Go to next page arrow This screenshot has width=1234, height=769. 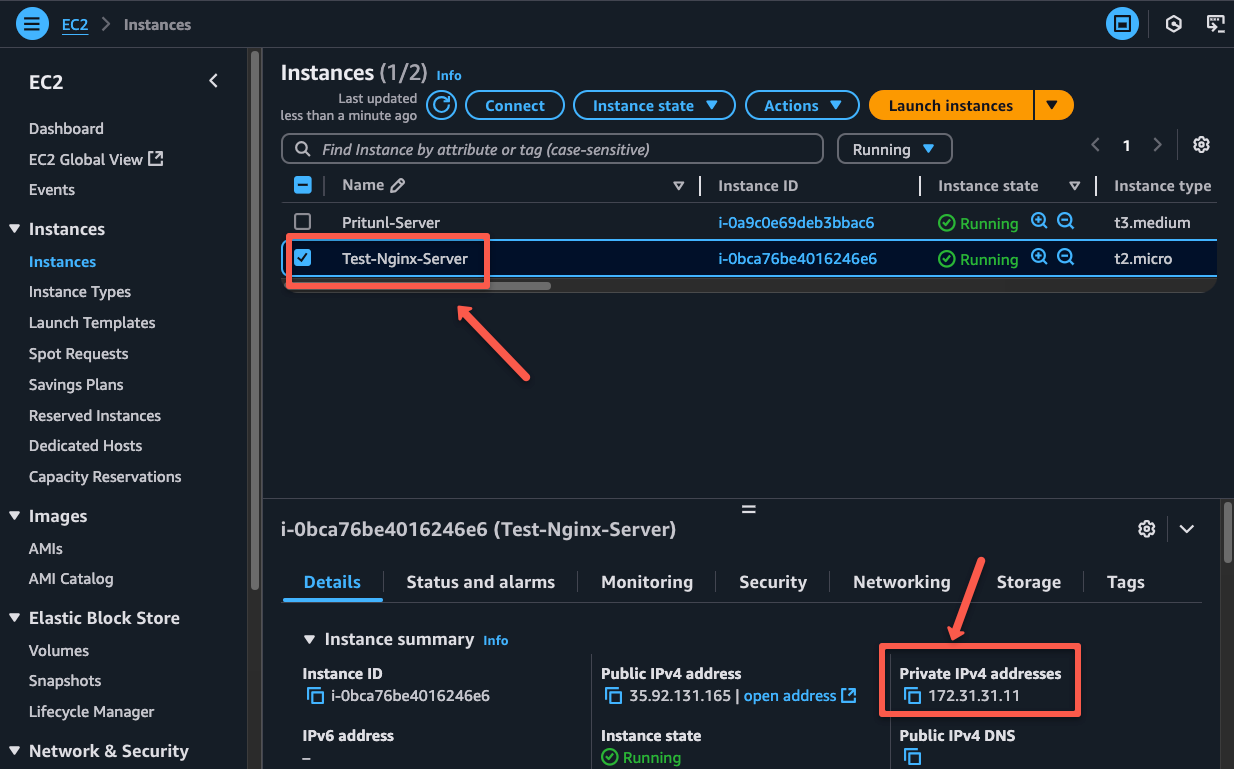point(1157,145)
